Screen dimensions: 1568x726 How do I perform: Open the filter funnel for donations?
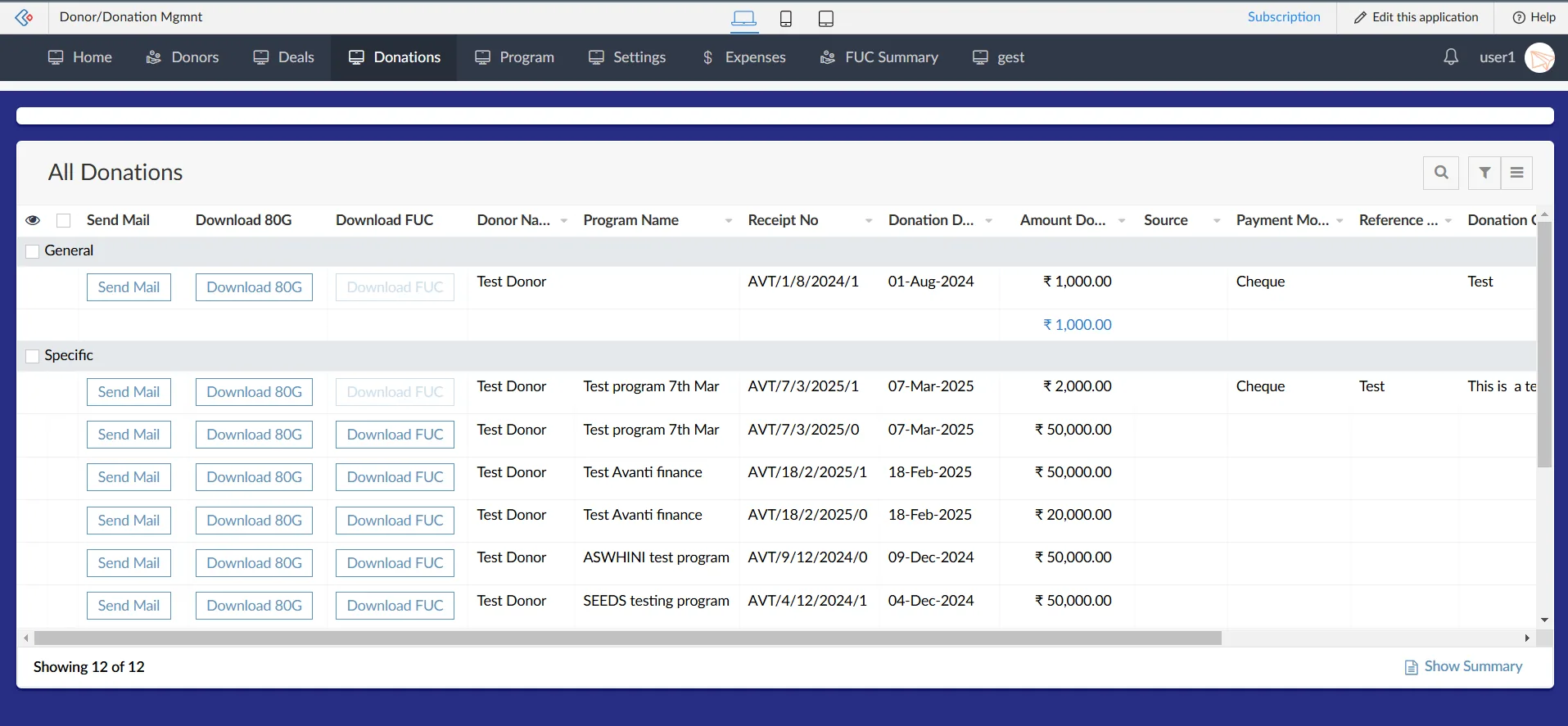(1484, 173)
